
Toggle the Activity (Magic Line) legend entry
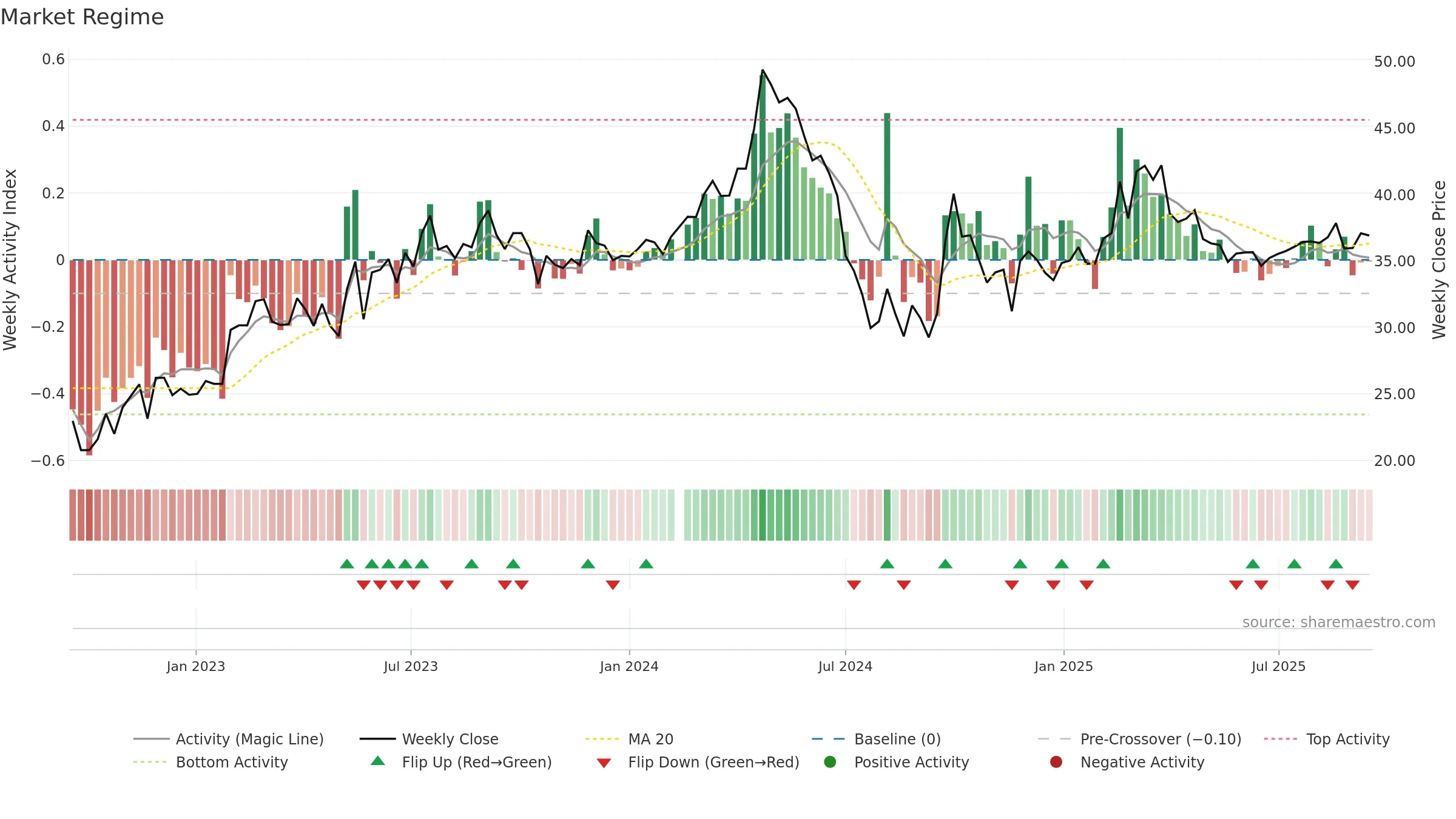(x=229, y=739)
